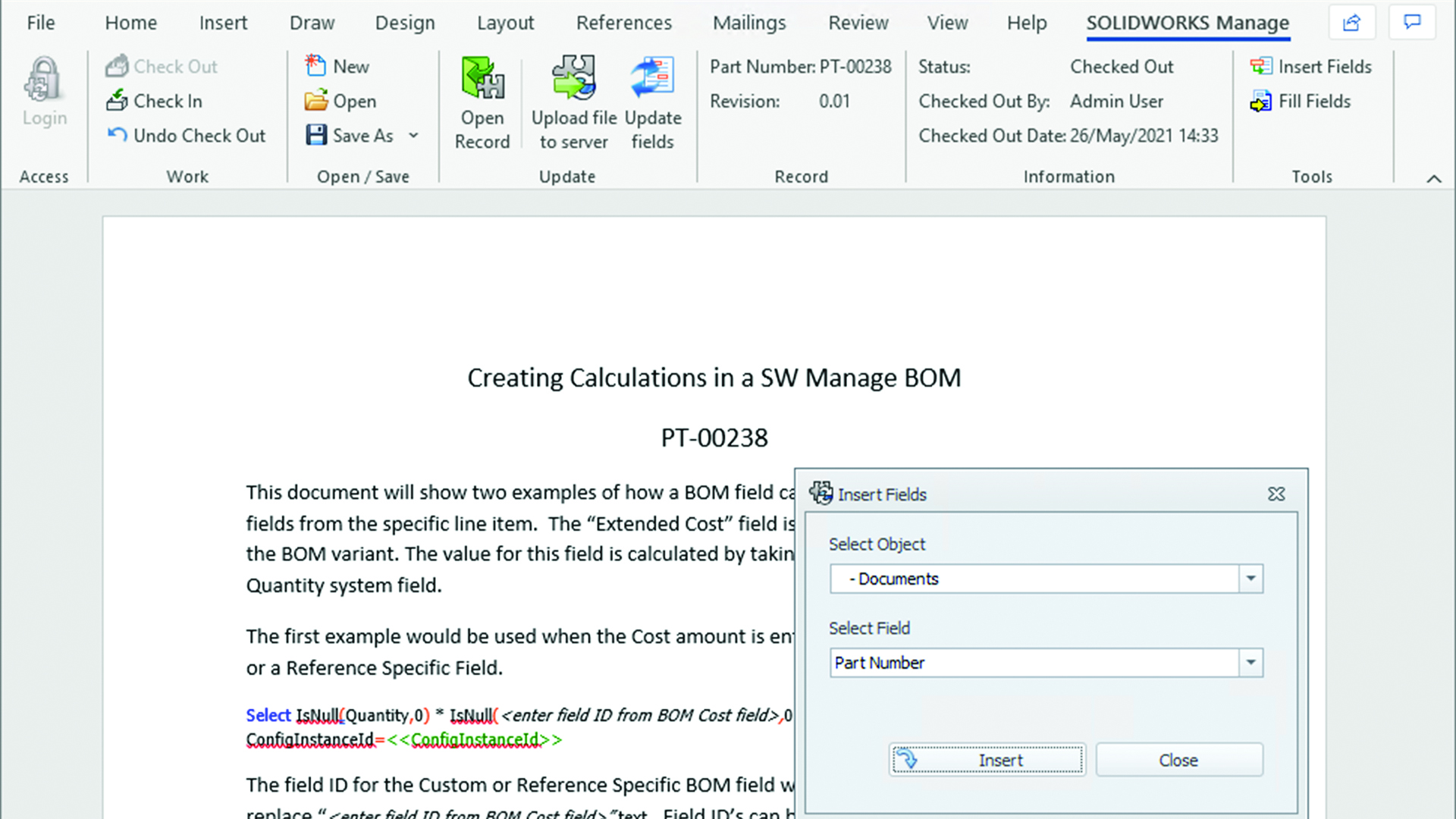Click the Open folder command
The width and height of the screenshot is (1456, 819).
click(x=340, y=101)
